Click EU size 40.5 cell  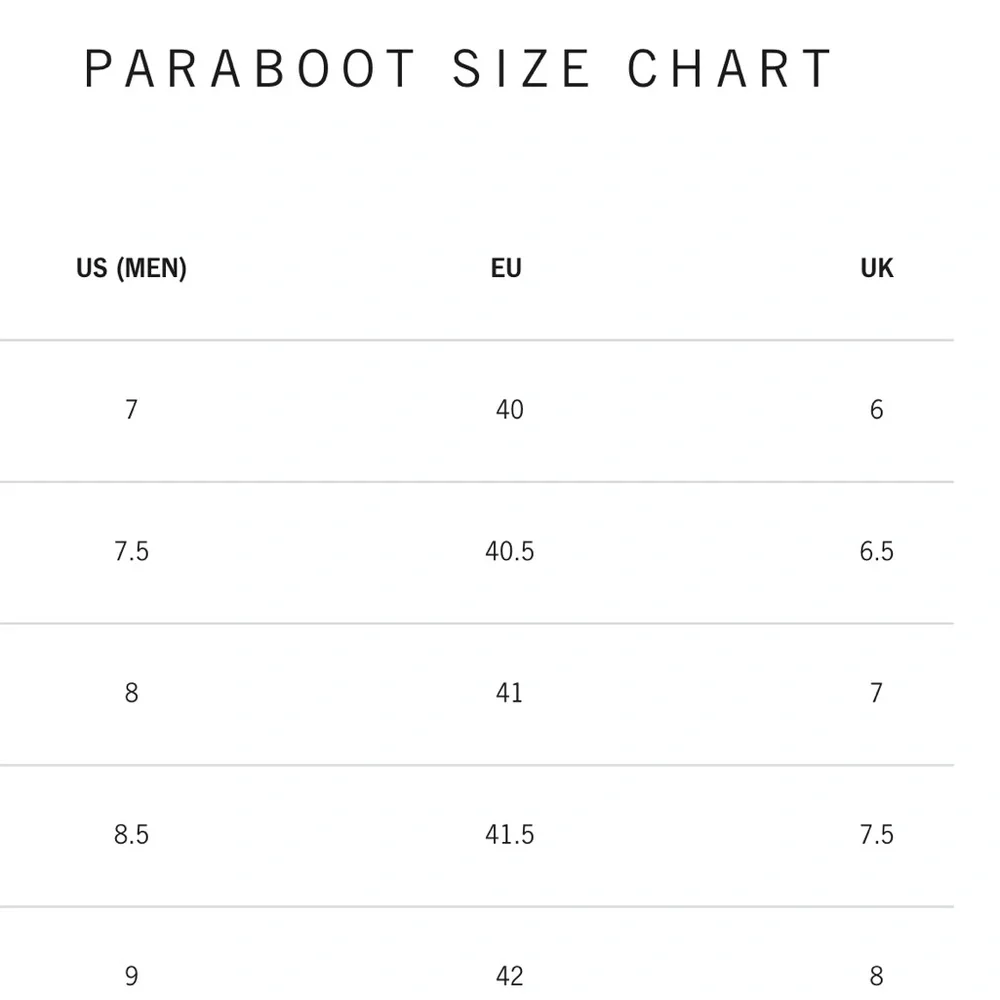click(x=510, y=551)
